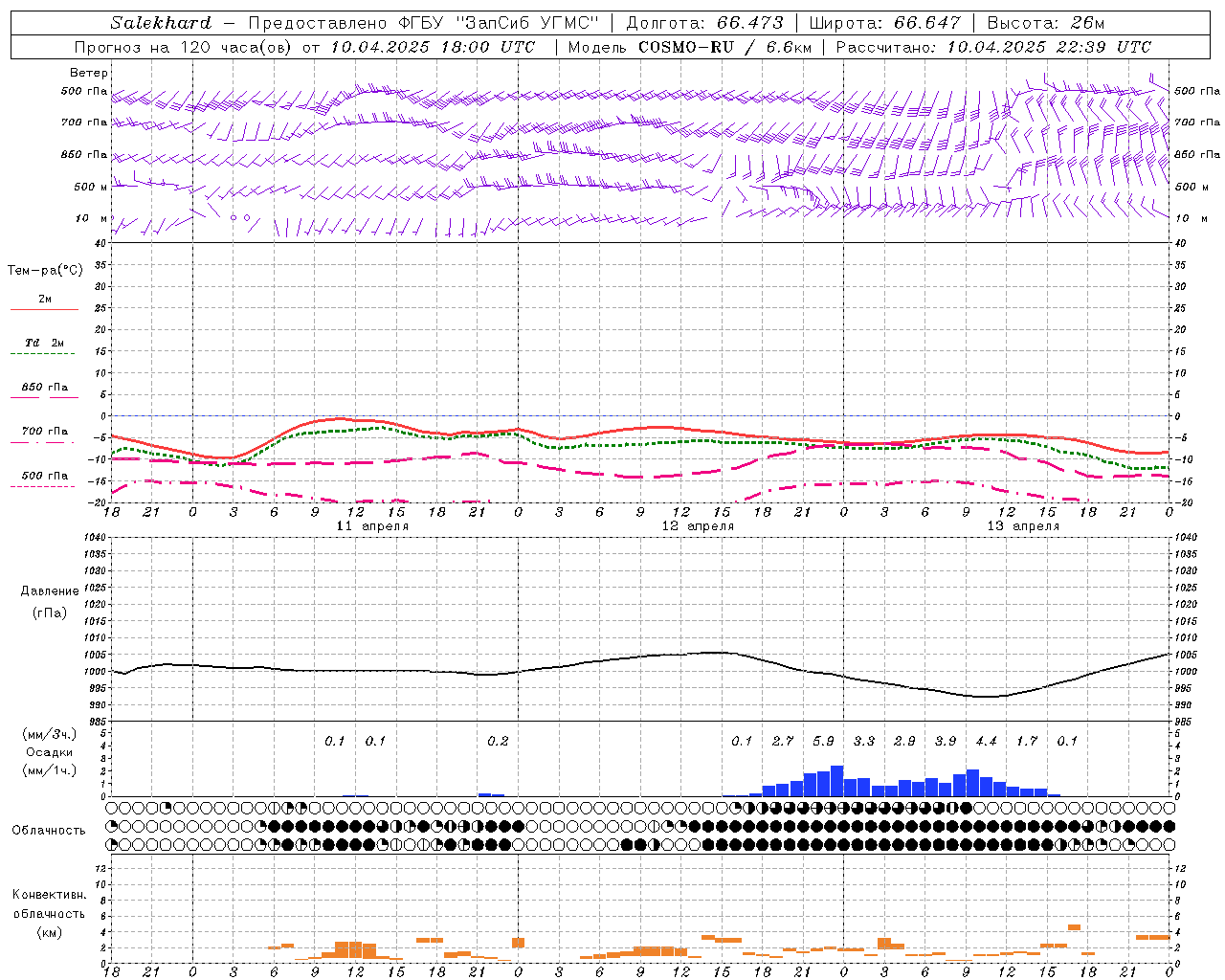Image resolution: width=1225 pixels, height=980 pixels.
Task: Click the "Ветер" wind panel label
Action: click(x=88, y=73)
